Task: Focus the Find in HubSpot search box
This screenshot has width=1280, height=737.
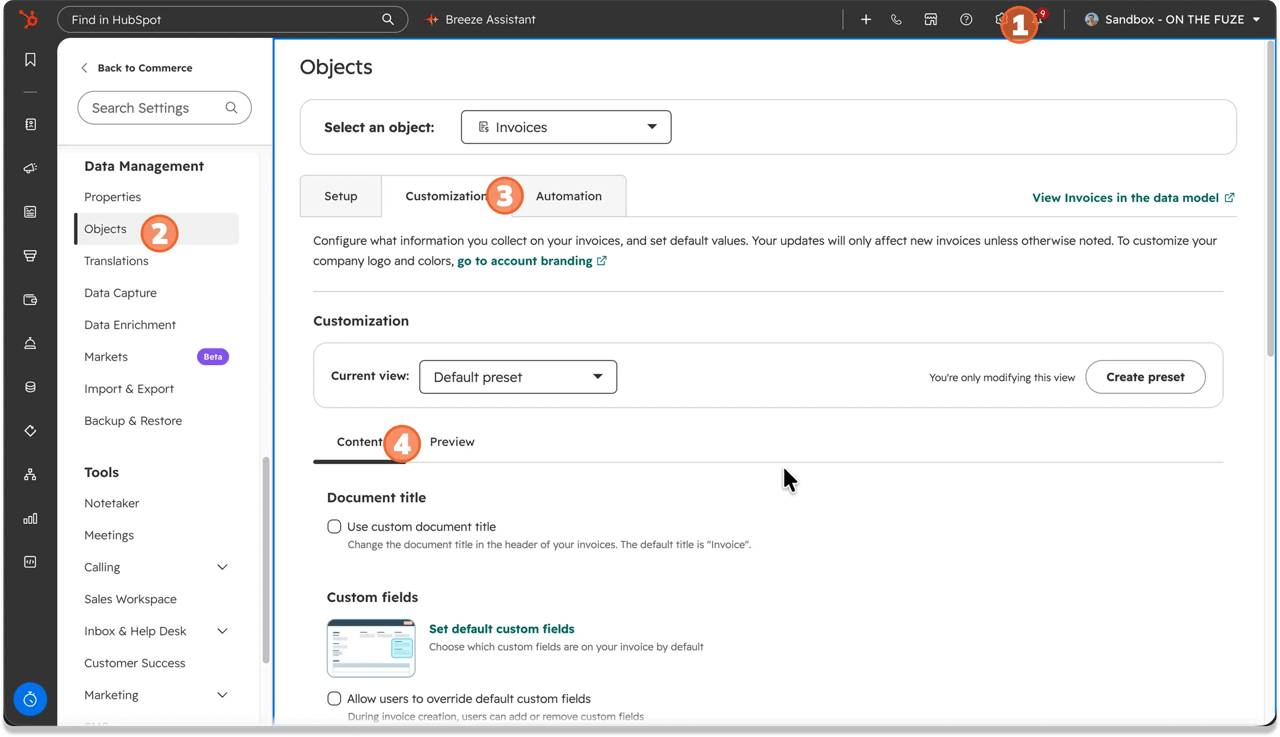Action: click(232, 19)
